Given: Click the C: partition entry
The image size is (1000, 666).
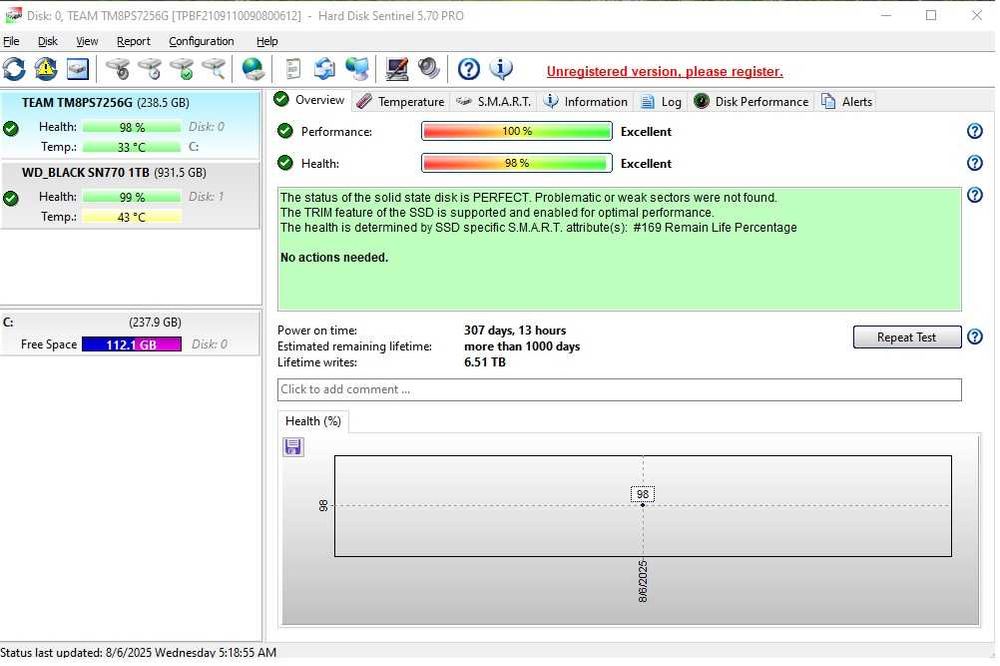Looking at the screenshot, I should click(x=130, y=333).
